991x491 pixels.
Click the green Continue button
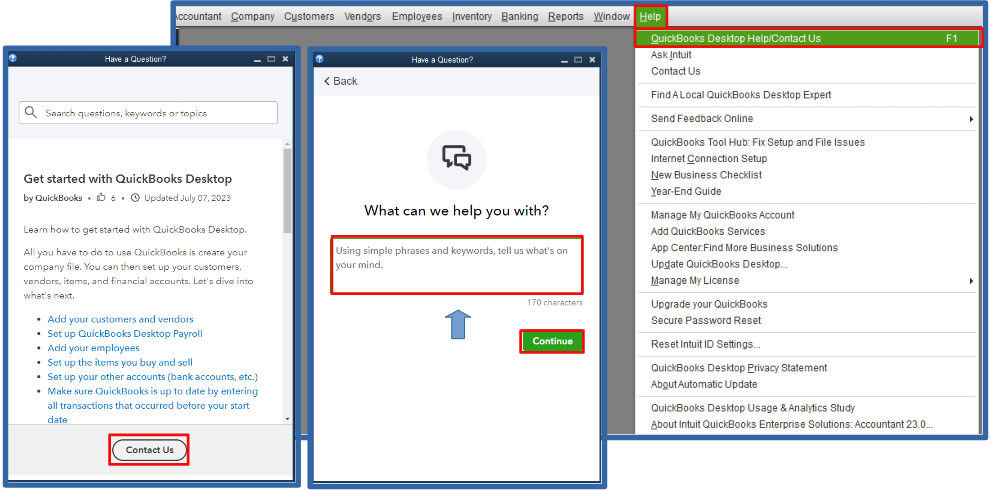[552, 341]
